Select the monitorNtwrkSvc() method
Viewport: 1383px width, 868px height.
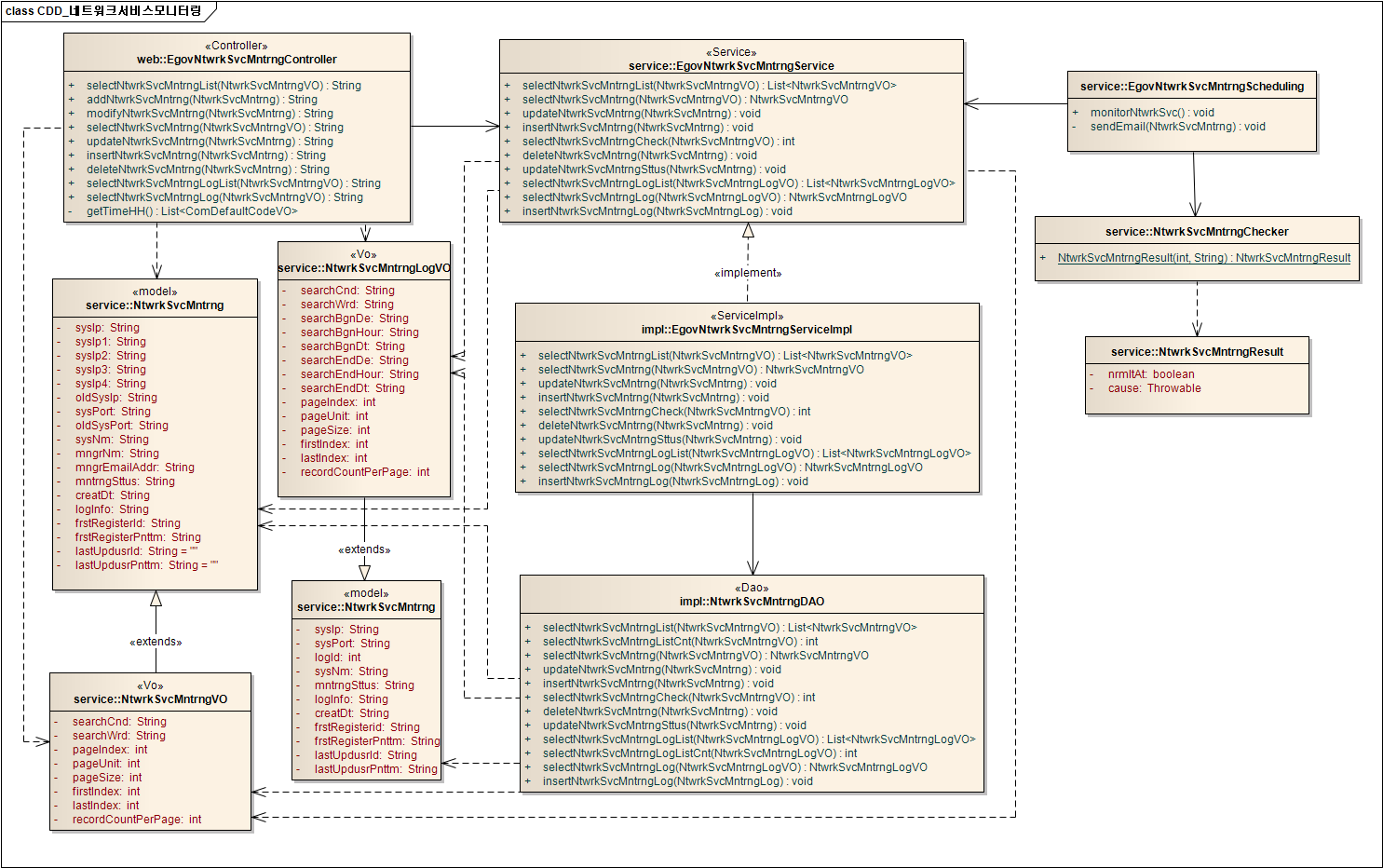pyautogui.click(x=1152, y=113)
